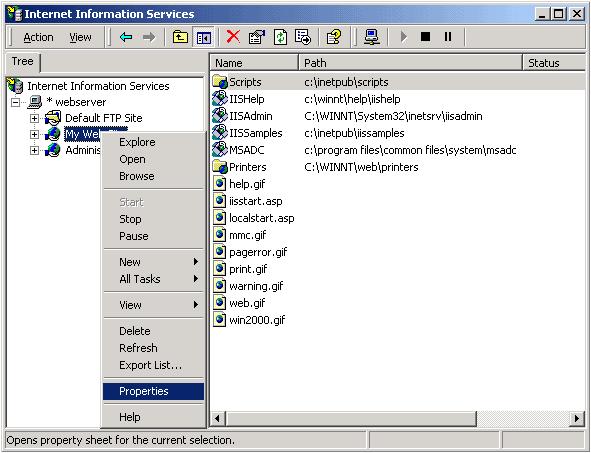Click the red Delete X toolbar icon
This screenshot has width=591, height=453.
click(x=233, y=37)
